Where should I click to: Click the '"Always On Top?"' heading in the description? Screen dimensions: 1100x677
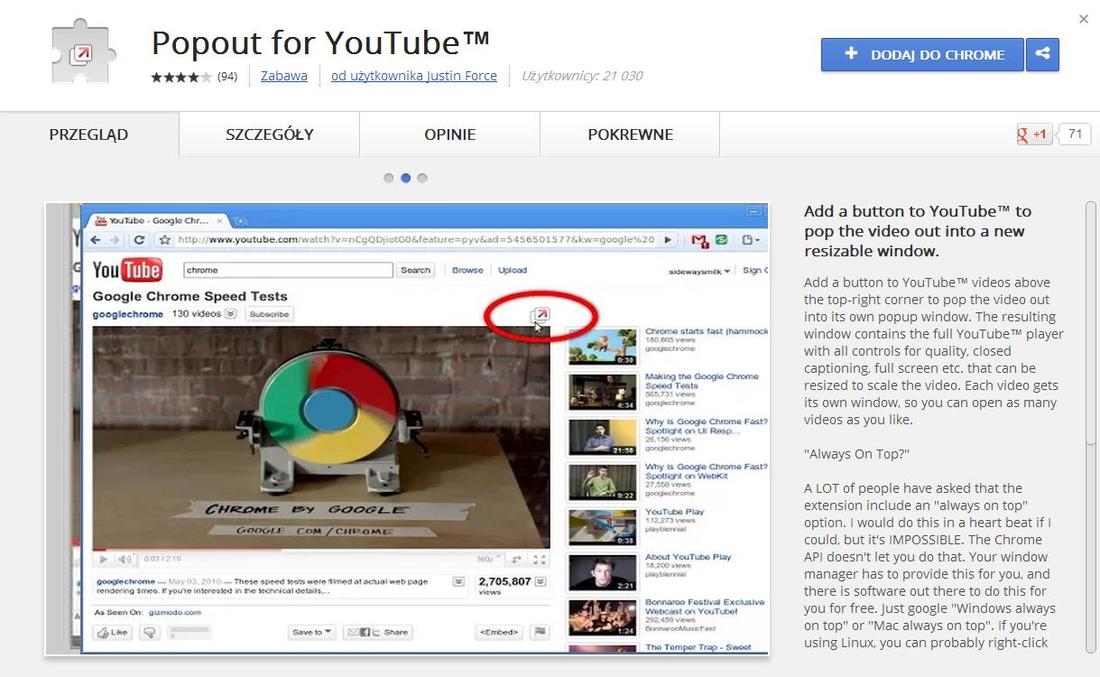pos(857,454)
